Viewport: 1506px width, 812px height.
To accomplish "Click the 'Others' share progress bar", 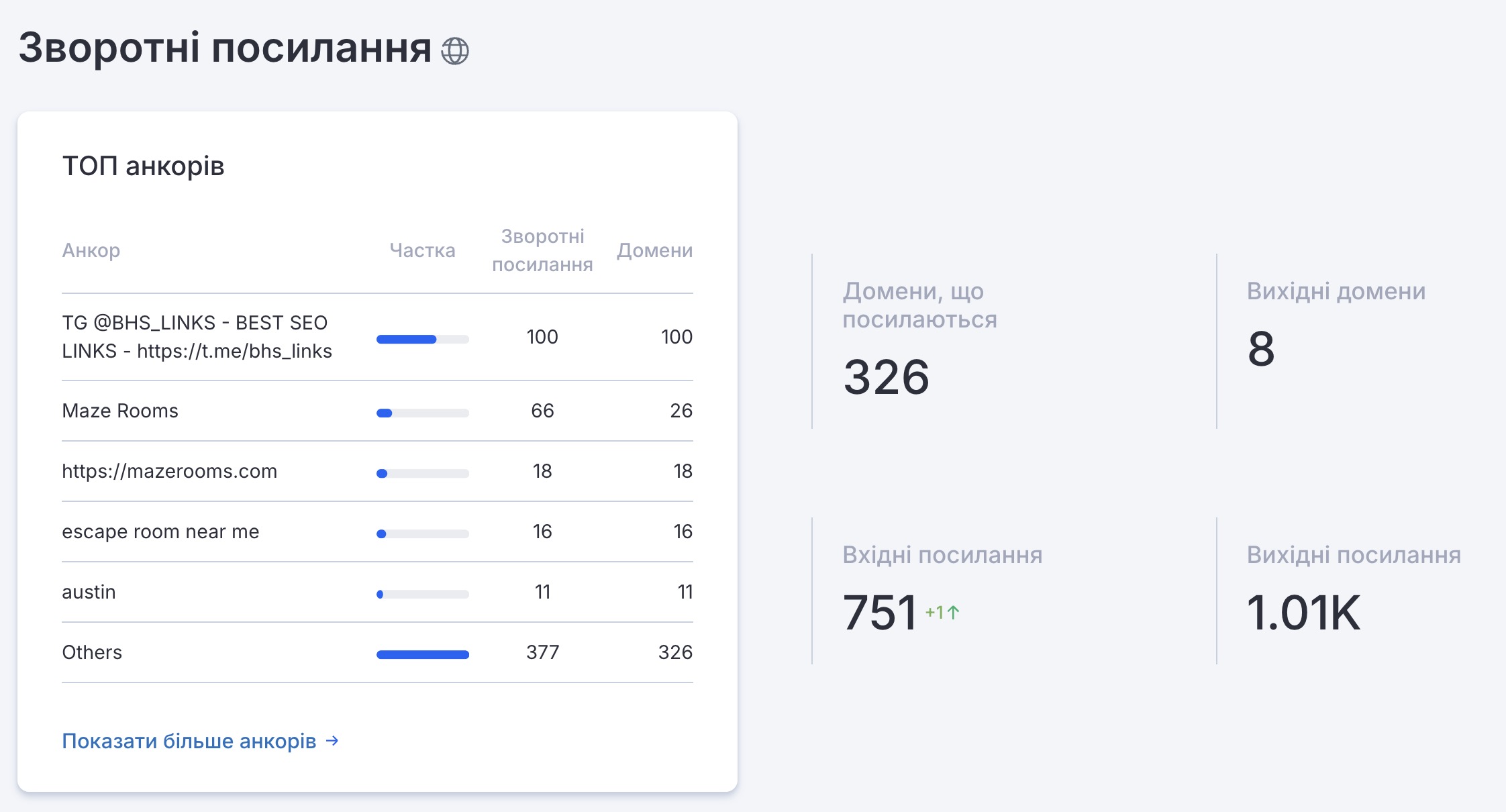I will click(x=422, y=654).
